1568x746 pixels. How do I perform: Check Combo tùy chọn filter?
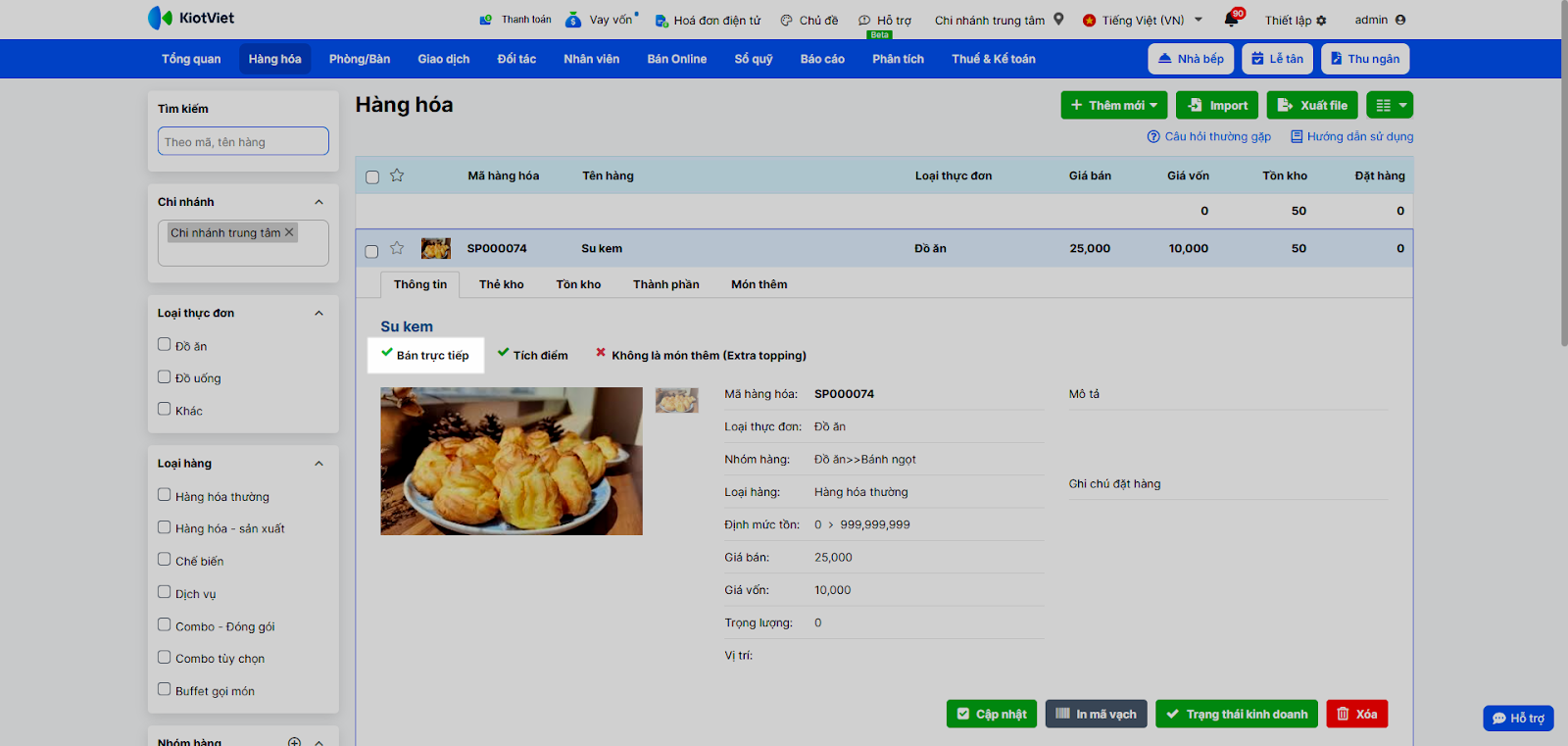165,657
